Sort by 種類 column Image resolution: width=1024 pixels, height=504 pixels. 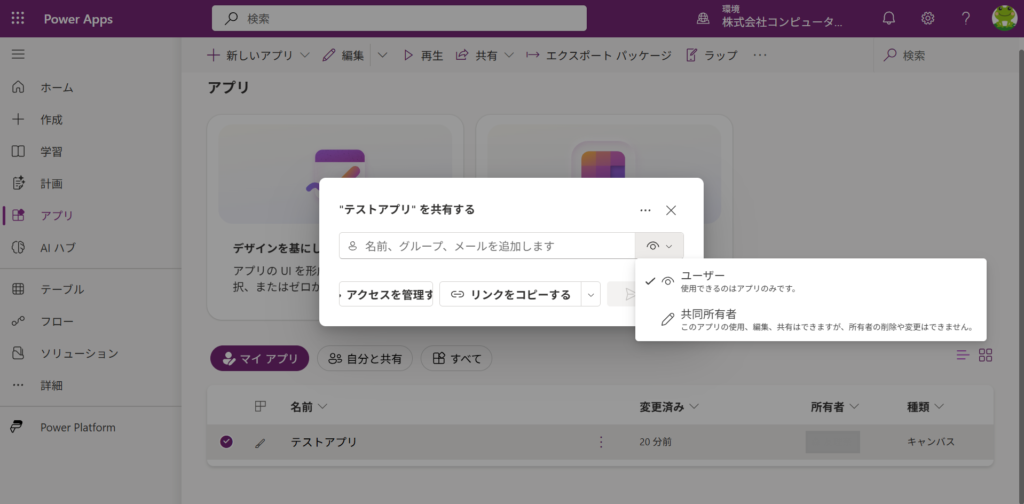[x=925, y=407]
